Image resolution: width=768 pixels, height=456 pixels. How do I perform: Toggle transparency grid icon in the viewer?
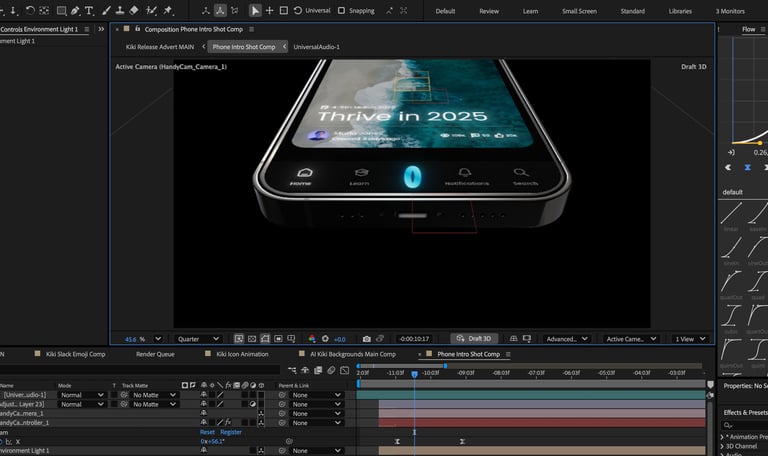click(x=252, y=338)
